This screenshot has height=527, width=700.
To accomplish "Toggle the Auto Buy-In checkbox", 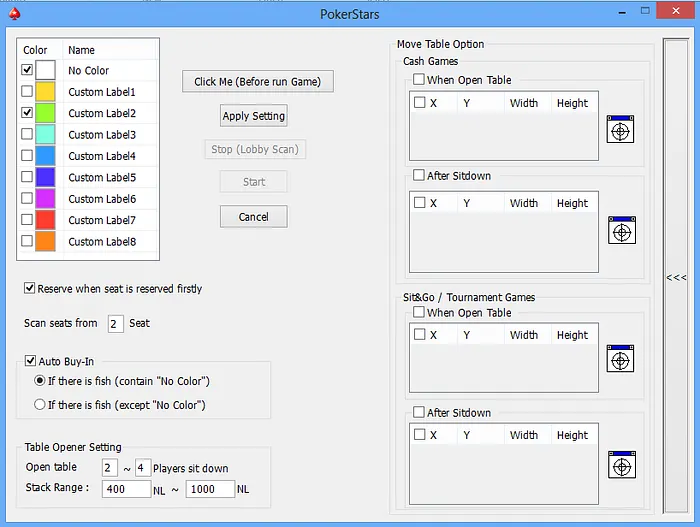I will coord(30,361).
